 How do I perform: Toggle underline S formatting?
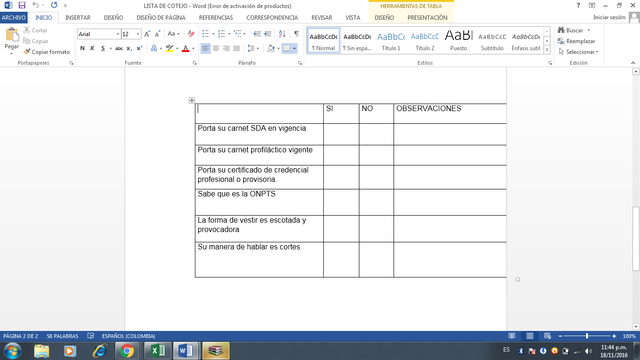pos(103,48)
